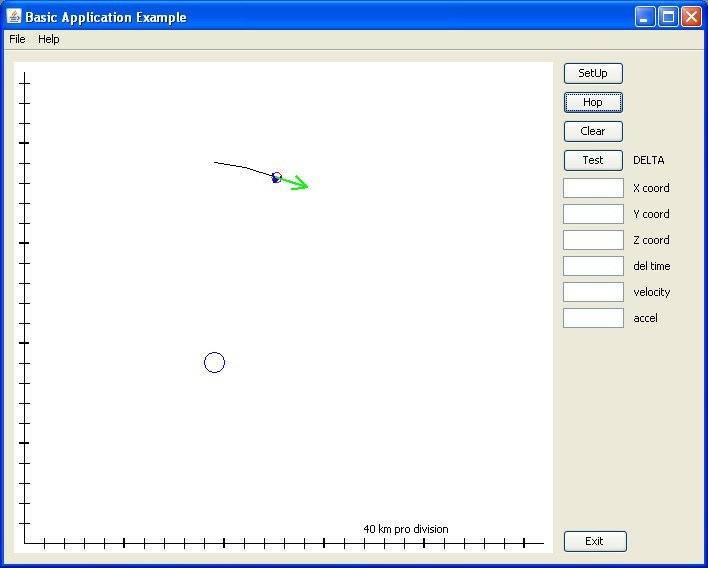Image resolution: width=708 pixels, height=568 pixels.
Task: Click the '40 km pro division' label
Action: (405, 529)
